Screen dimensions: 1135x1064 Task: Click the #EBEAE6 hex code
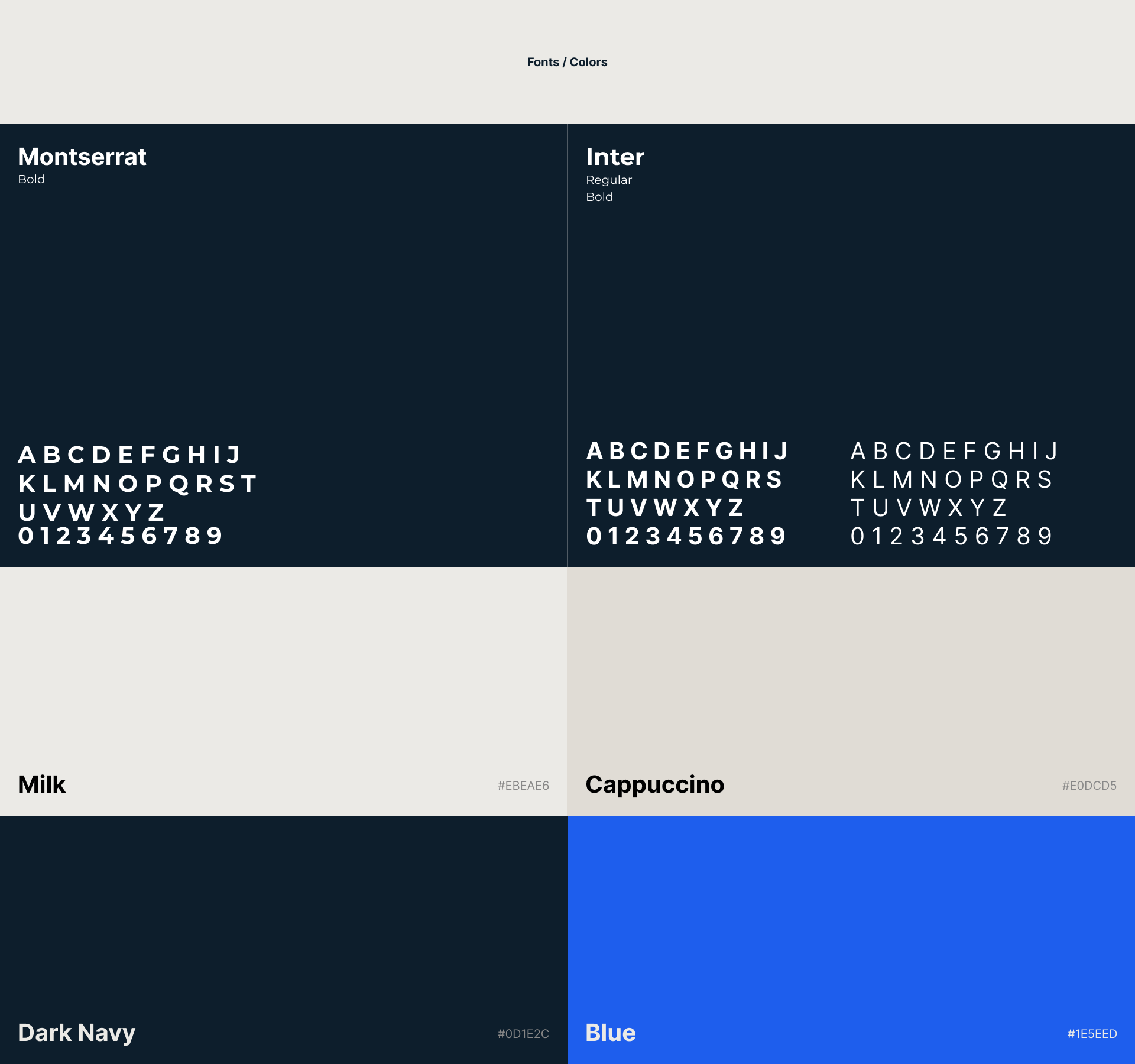523,786
